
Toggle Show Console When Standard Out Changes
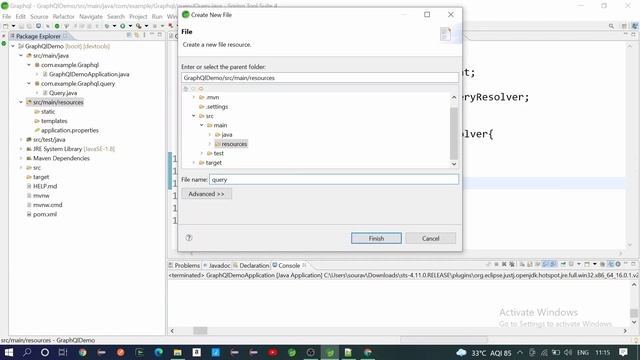(545, 264)
